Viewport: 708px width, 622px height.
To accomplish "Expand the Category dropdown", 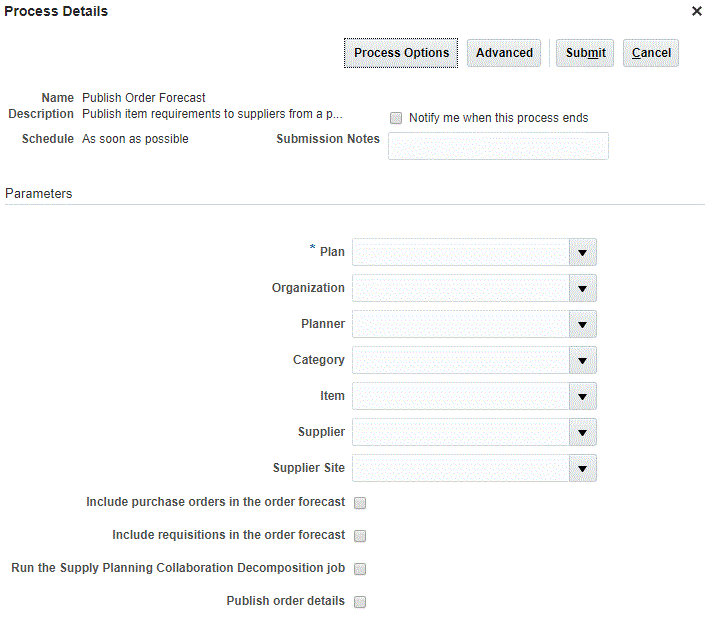I will 582,360.
